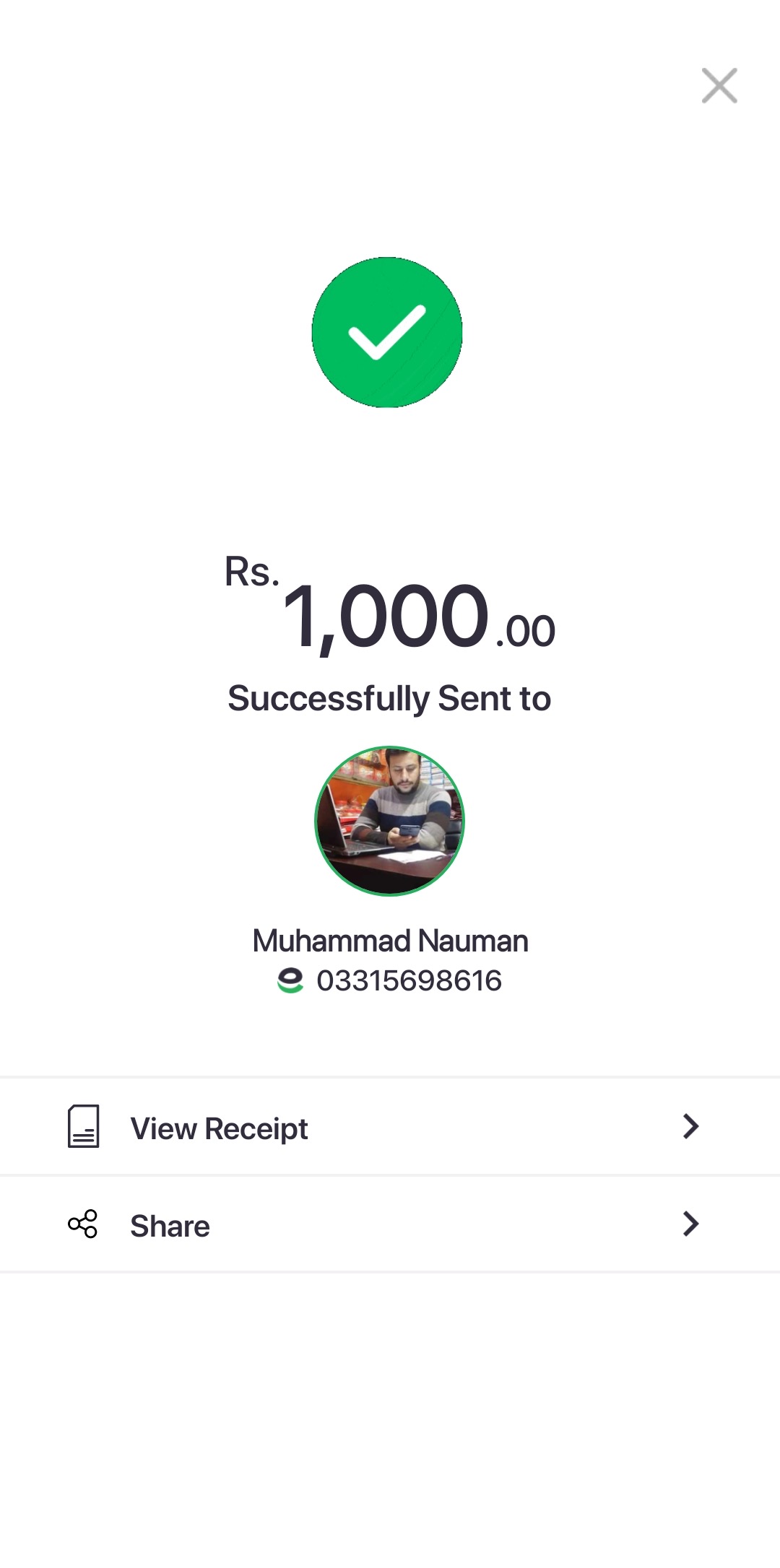Open the recipient's profile photo

[390, 821]
